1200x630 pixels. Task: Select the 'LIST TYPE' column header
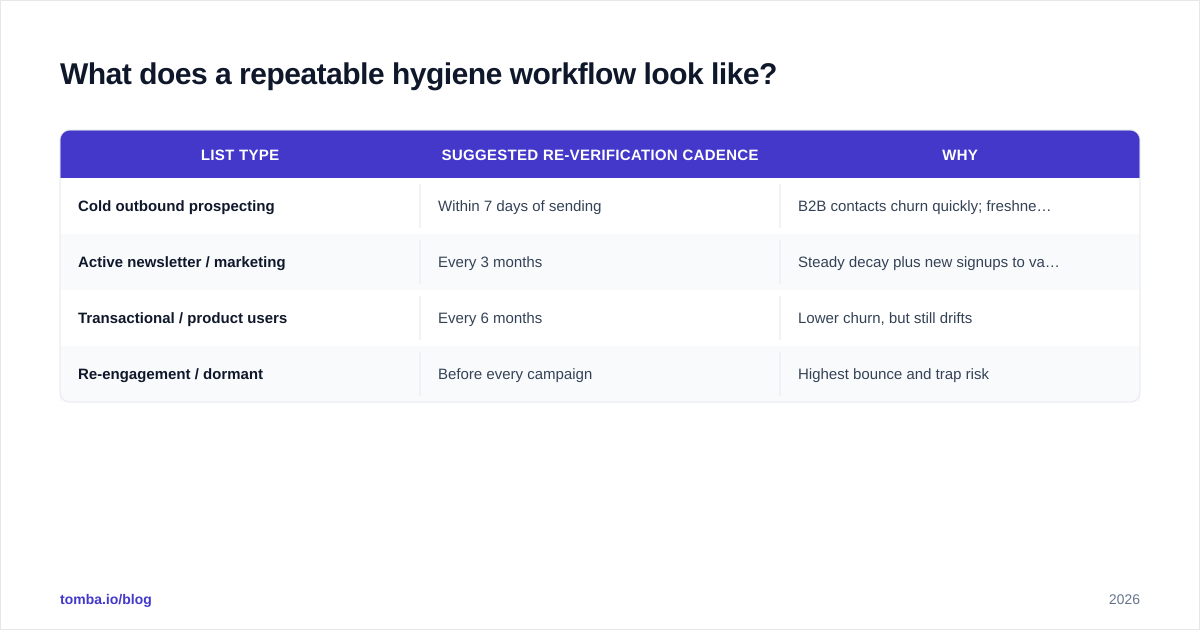coord(240,155)
